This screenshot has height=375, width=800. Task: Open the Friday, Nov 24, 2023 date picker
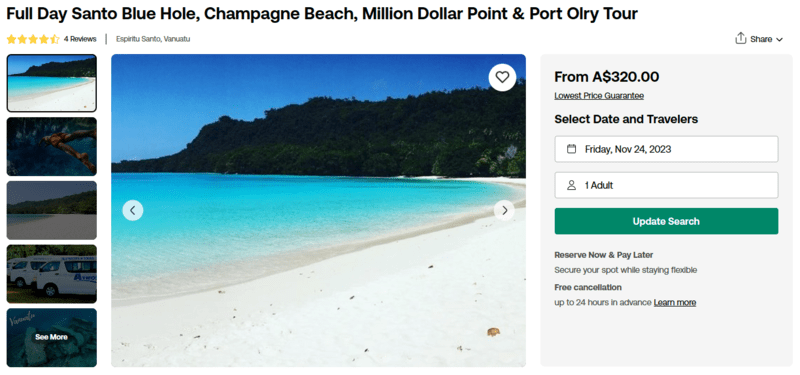pyautogui.click(x=666, y=149)
